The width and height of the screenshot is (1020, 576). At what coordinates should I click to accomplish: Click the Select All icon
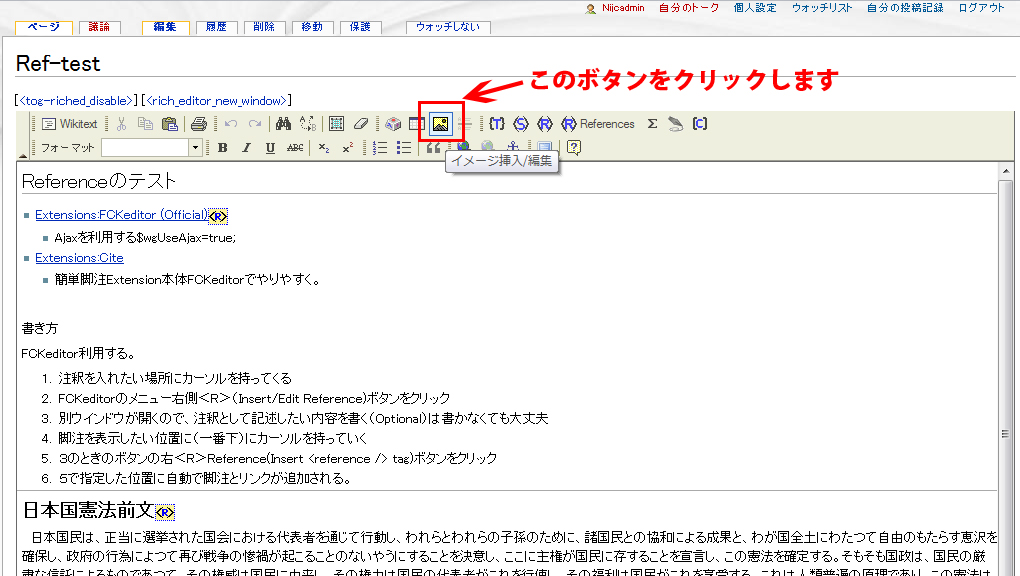click(x=336, y=124)
